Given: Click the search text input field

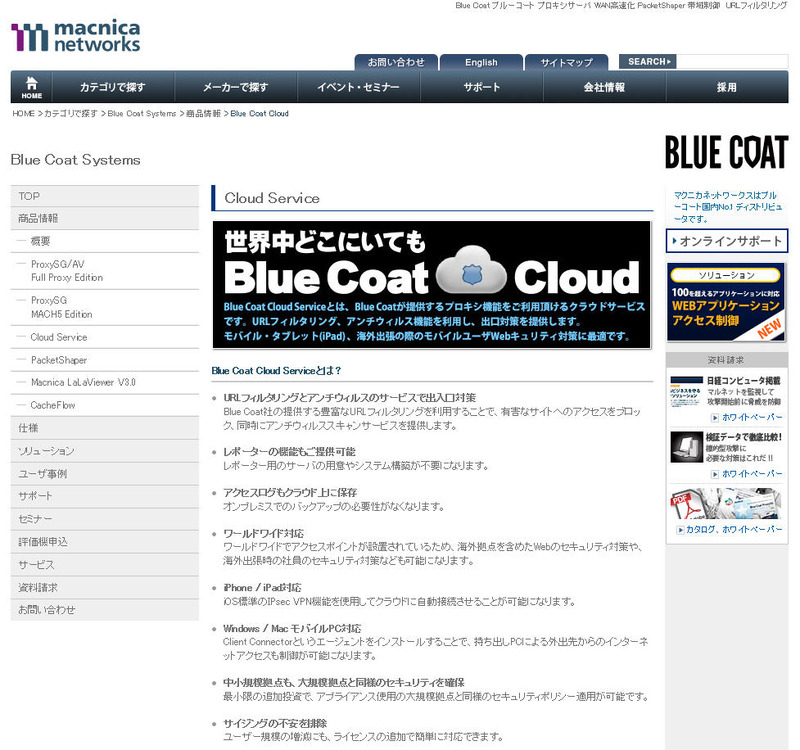Looking at the screenshot, I should click(x=732, y=62).
